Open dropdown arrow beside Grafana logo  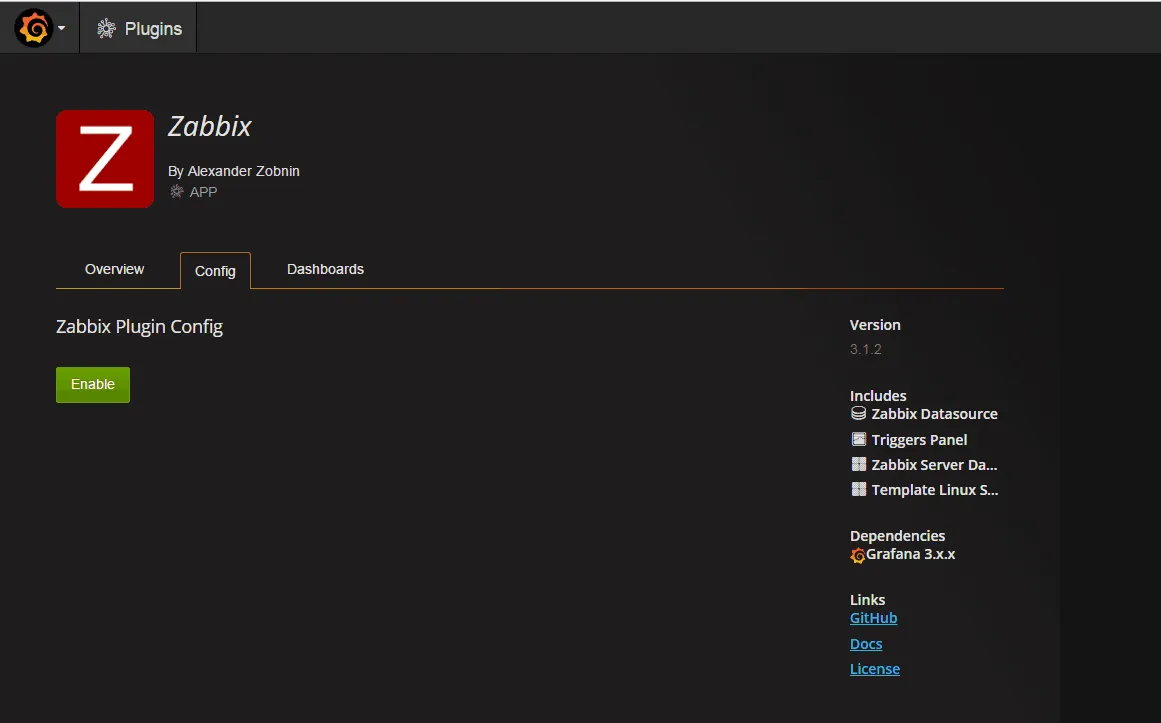click(61, 29)
